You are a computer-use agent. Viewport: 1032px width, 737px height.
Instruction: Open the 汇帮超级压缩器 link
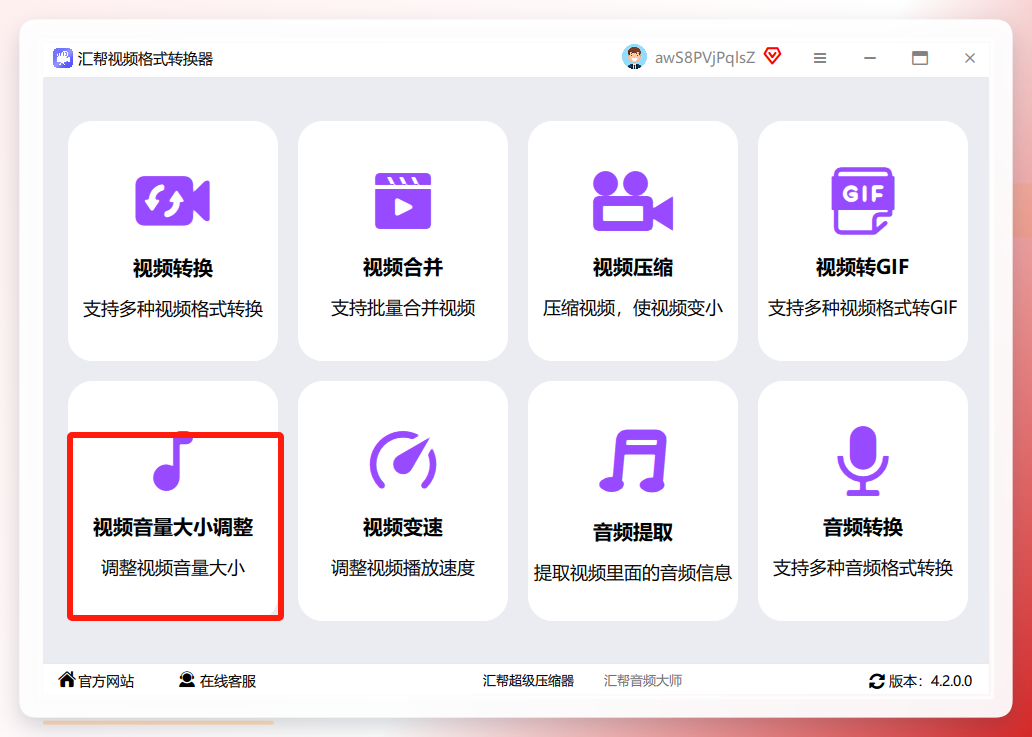coord(528,681)
